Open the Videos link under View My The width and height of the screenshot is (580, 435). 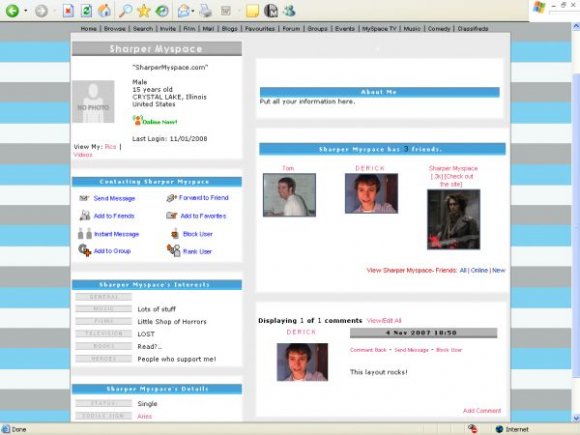(83, 155)
